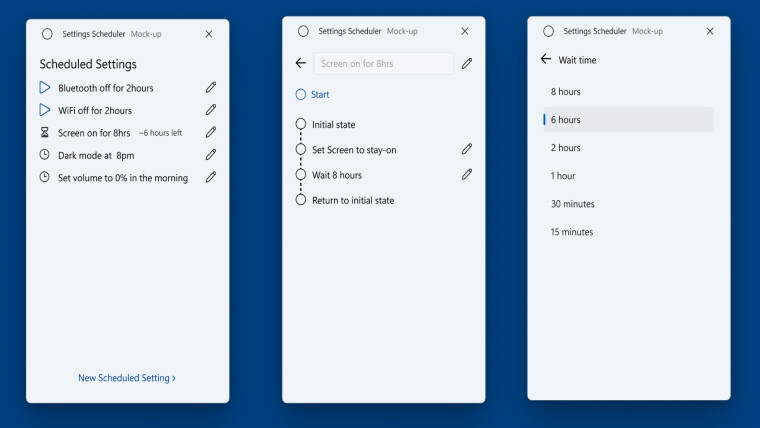Edit the Wait 8 hours step
This screenshot has width=760, height=428.
click(467, 174)
